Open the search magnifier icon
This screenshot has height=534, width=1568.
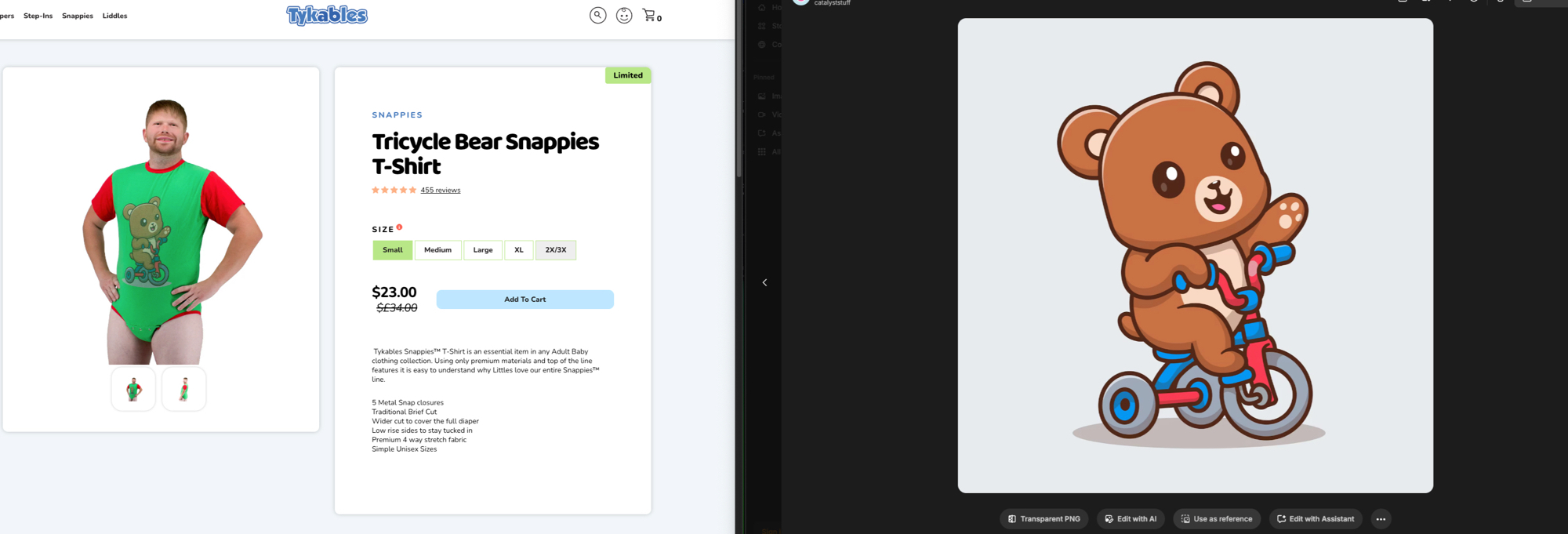597,16
